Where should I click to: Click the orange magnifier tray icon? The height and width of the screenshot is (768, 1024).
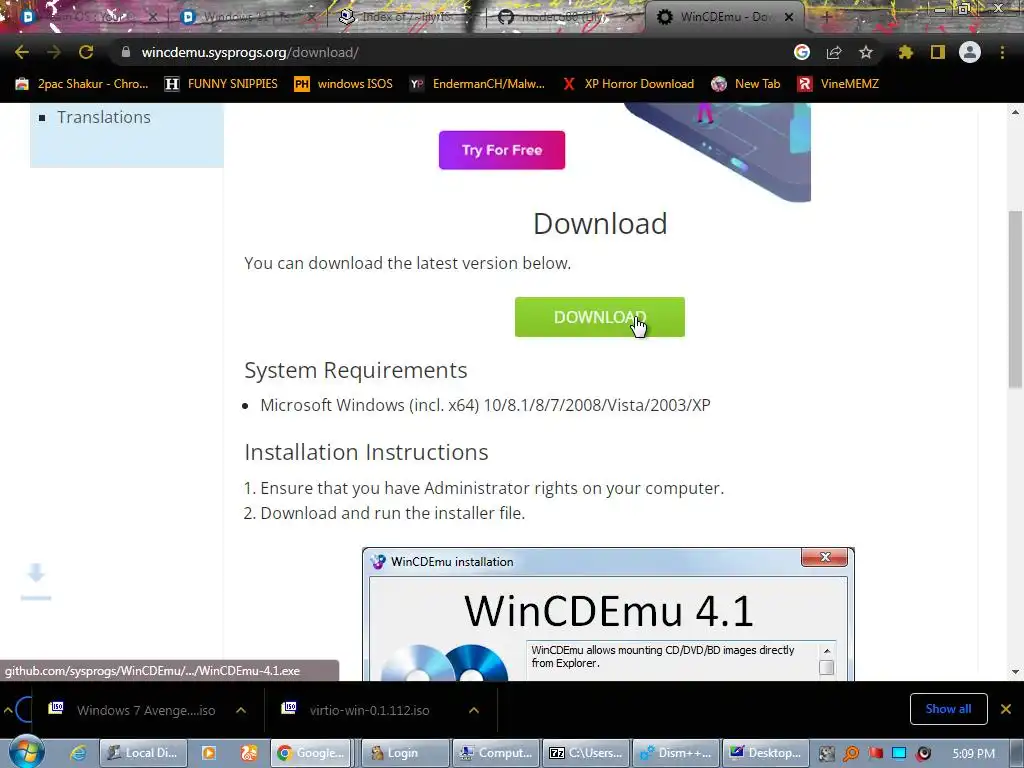point(851,754)
